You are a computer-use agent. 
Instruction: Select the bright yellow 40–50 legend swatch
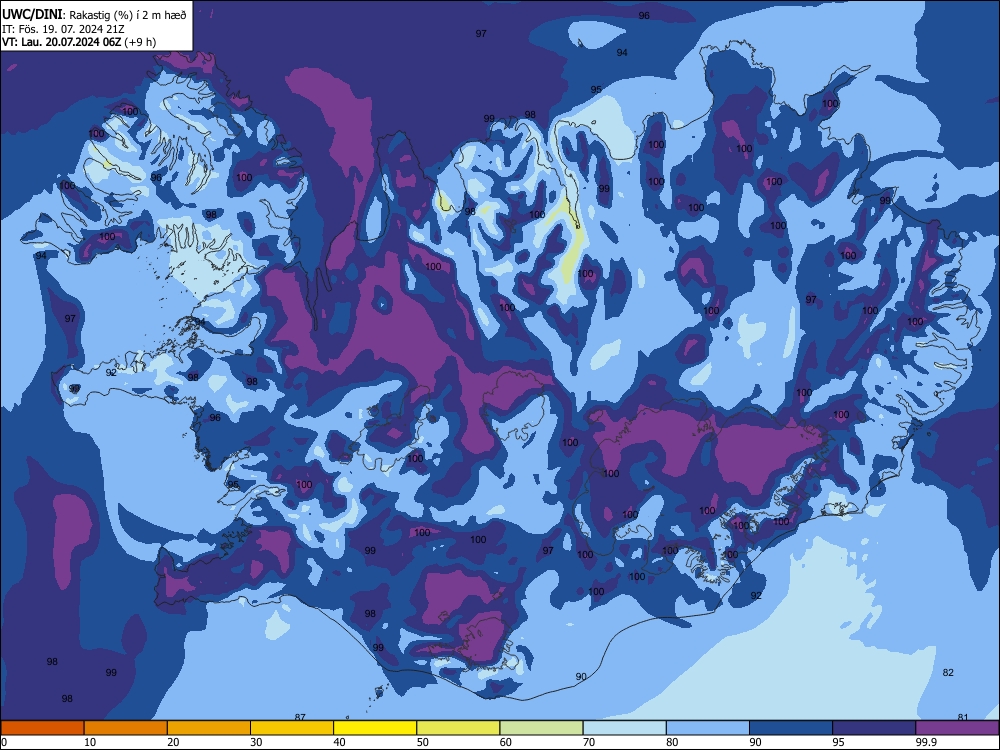(x=375, y=728)
